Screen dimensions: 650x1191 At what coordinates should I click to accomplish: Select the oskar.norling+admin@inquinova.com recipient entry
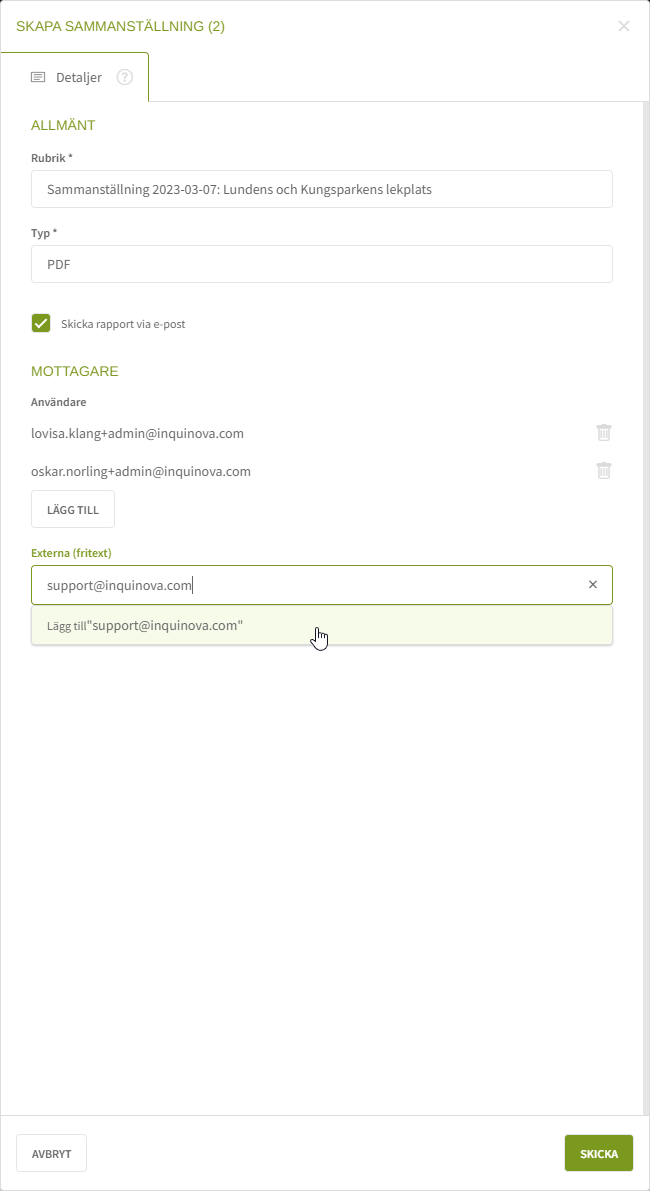141,471
